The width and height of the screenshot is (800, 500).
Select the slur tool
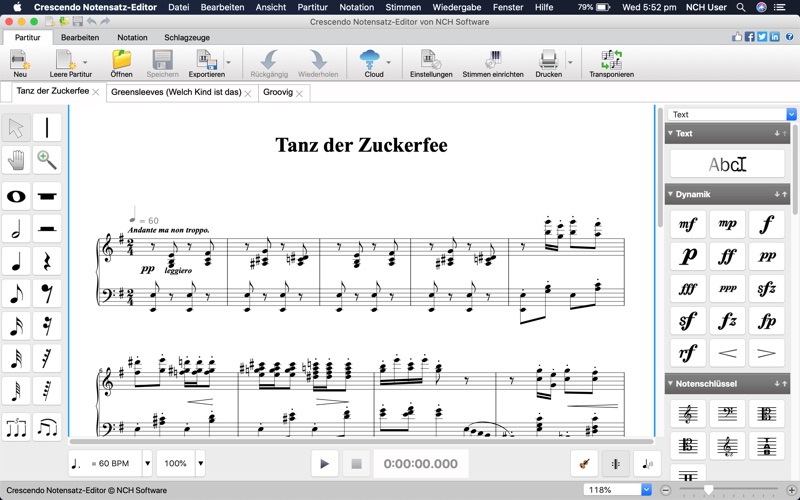point(47,428)
